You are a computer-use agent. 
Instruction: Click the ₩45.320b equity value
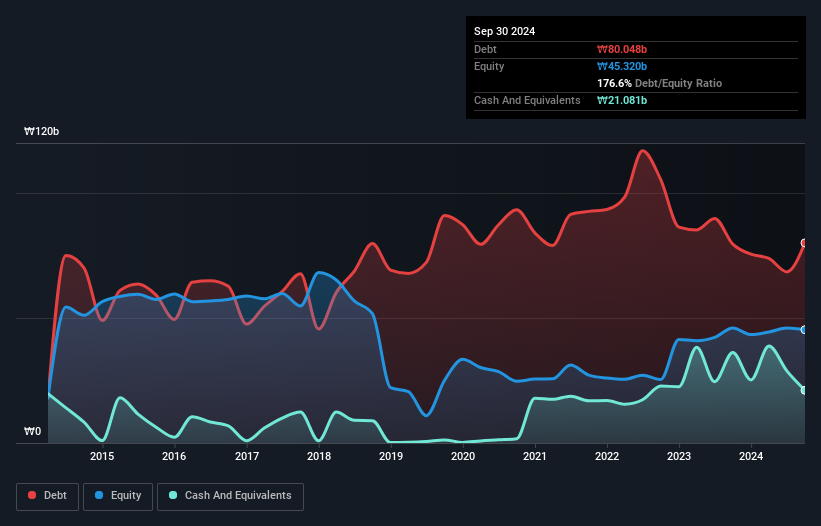[622, 66]
